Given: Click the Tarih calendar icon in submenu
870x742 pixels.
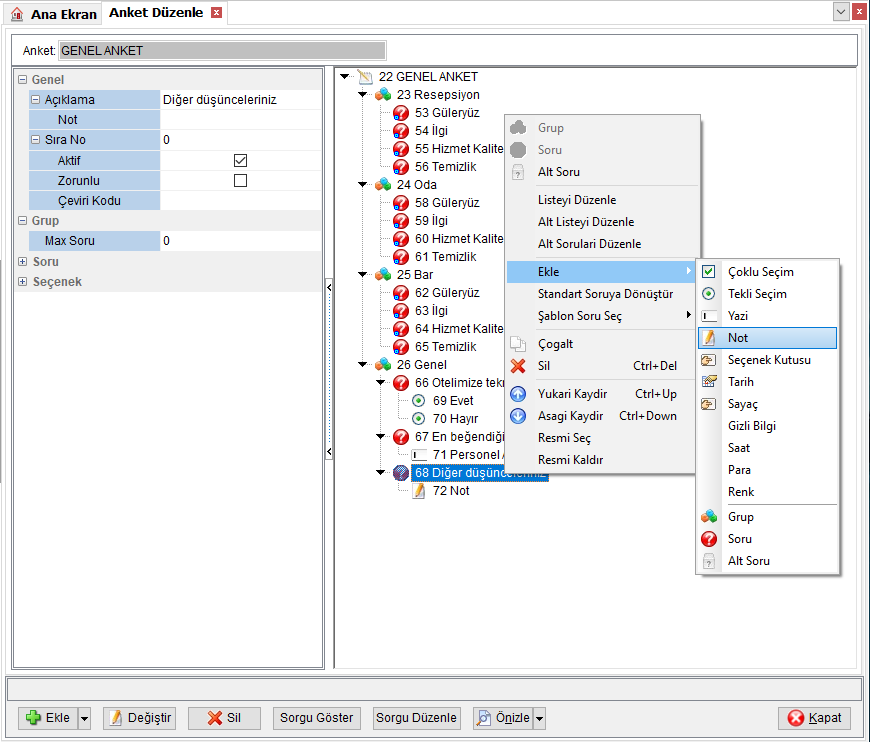Looking at the screenshot, I should (709, 382).
